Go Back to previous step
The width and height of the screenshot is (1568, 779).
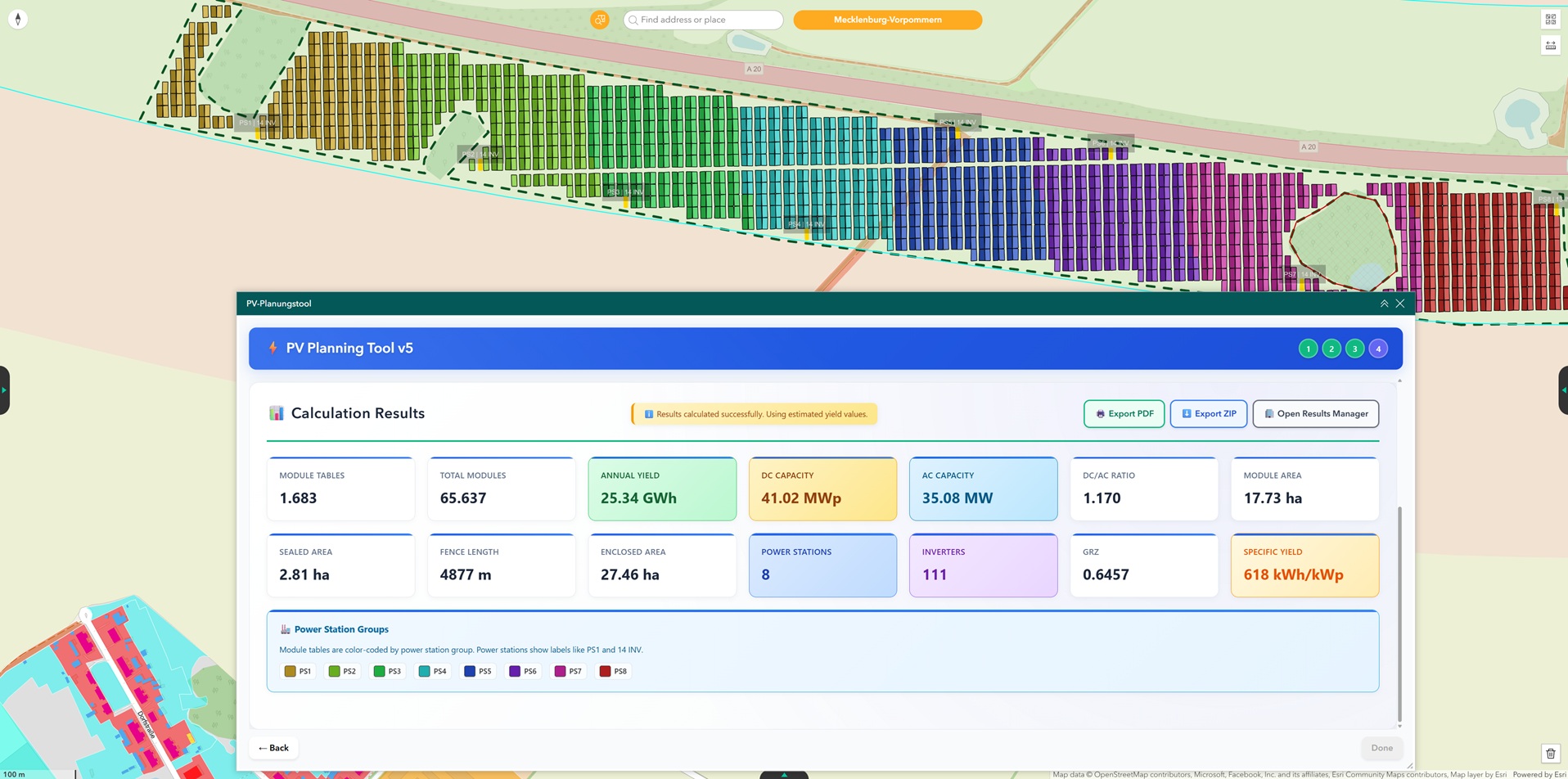click(x=273, y=748)
